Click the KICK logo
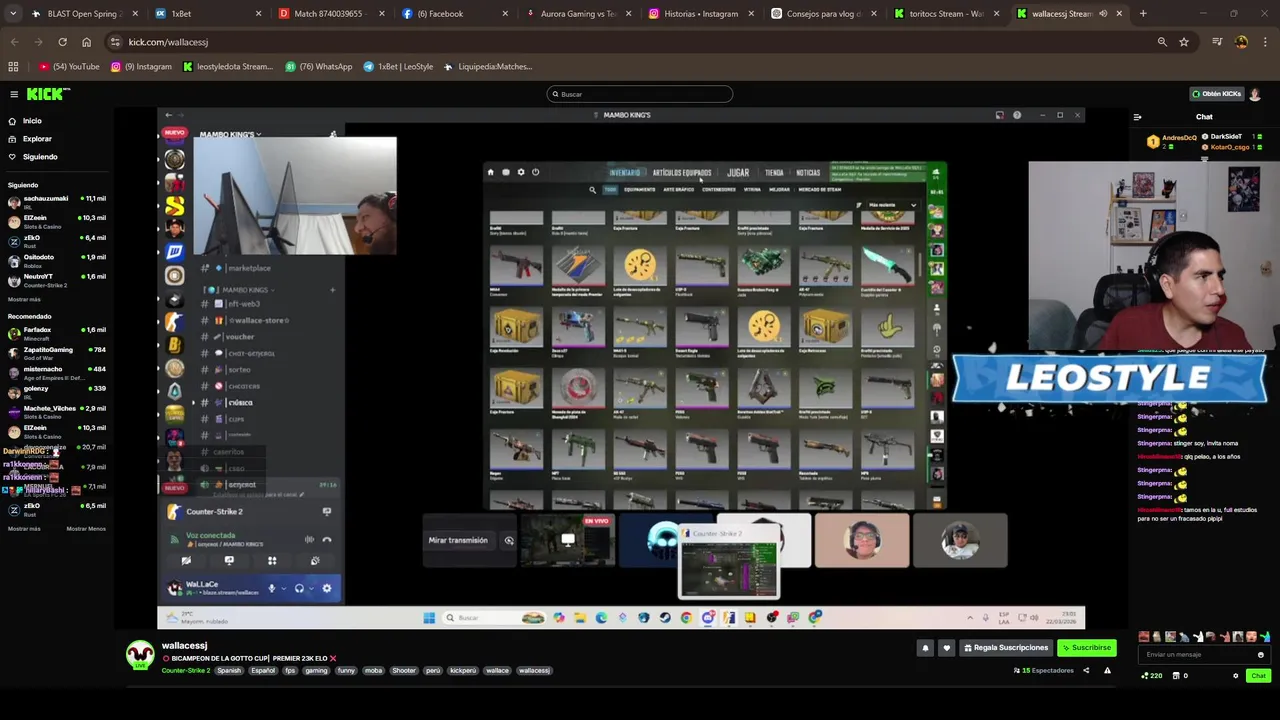The image size is (1280, 720). pyautogui.click(x=48, y=94)
